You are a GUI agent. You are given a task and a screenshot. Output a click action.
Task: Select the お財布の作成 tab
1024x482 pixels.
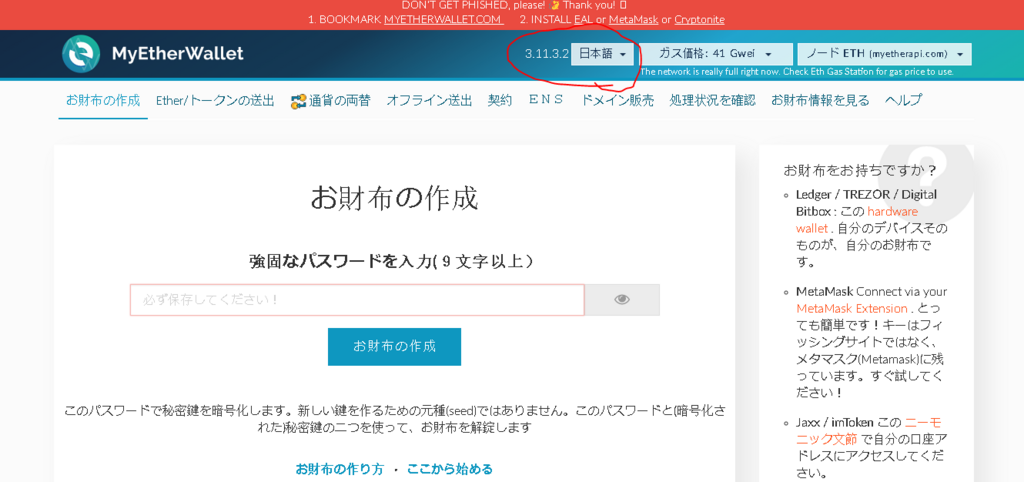(x=103, y=101)
